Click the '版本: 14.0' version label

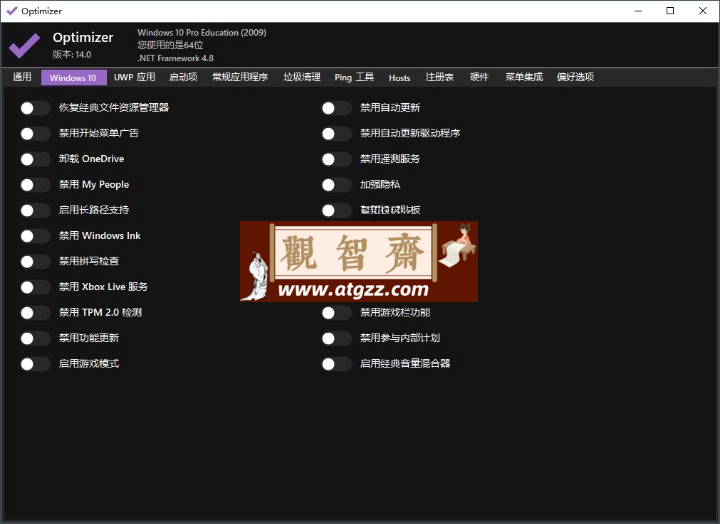(72, 54)
